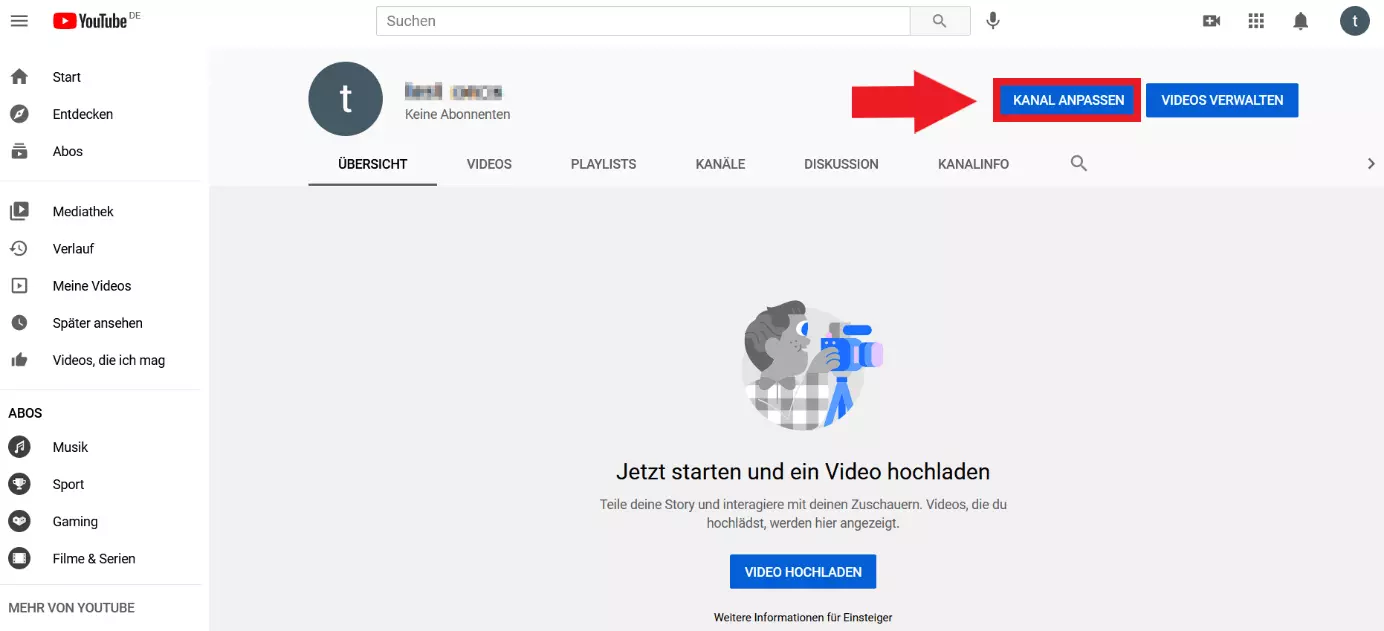Open Verlauf in the sidebar
This screenshot has width=1384, height=631.
(x=73, y=249)
